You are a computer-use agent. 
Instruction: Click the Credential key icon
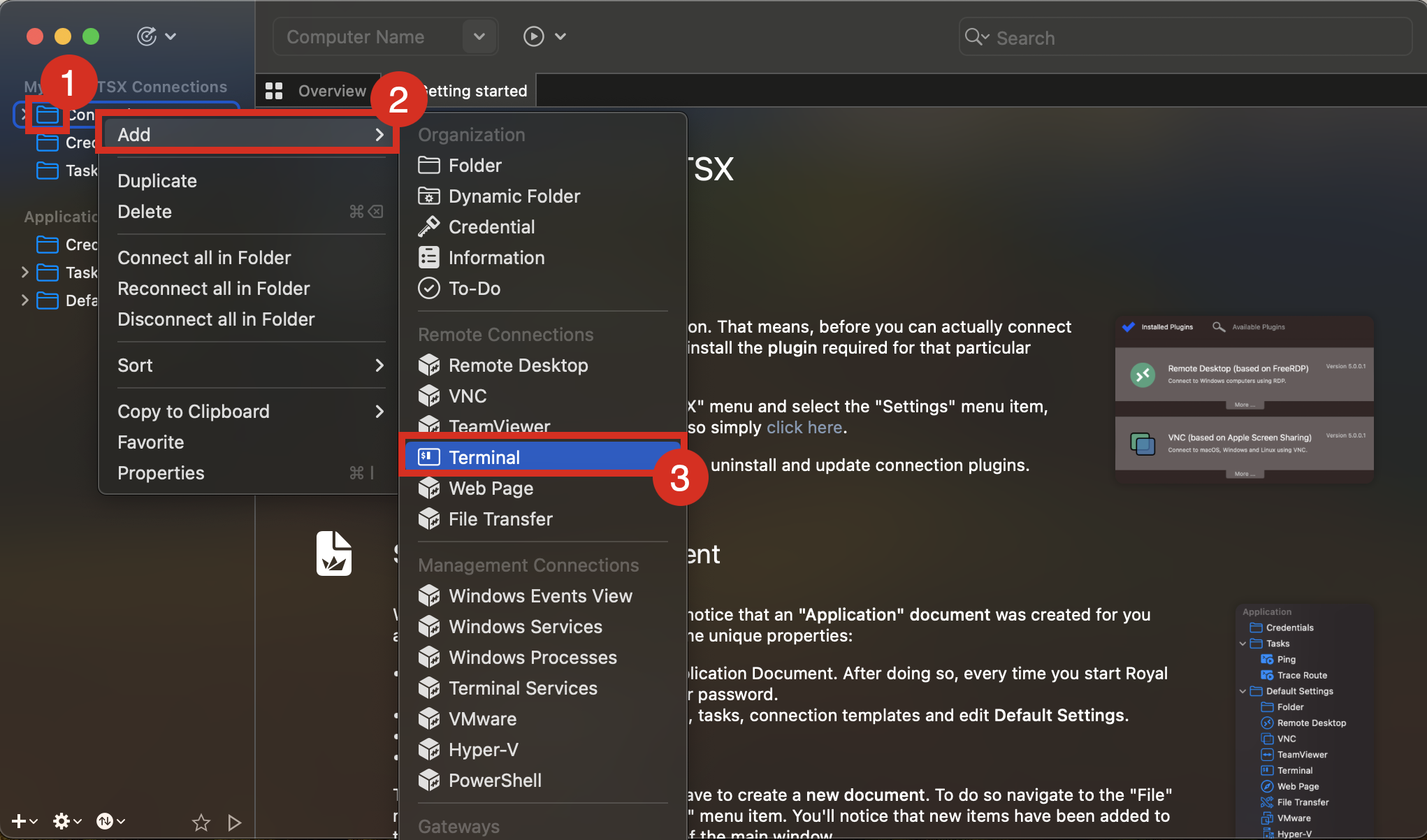pyautogui.click(x=428, y=226)
